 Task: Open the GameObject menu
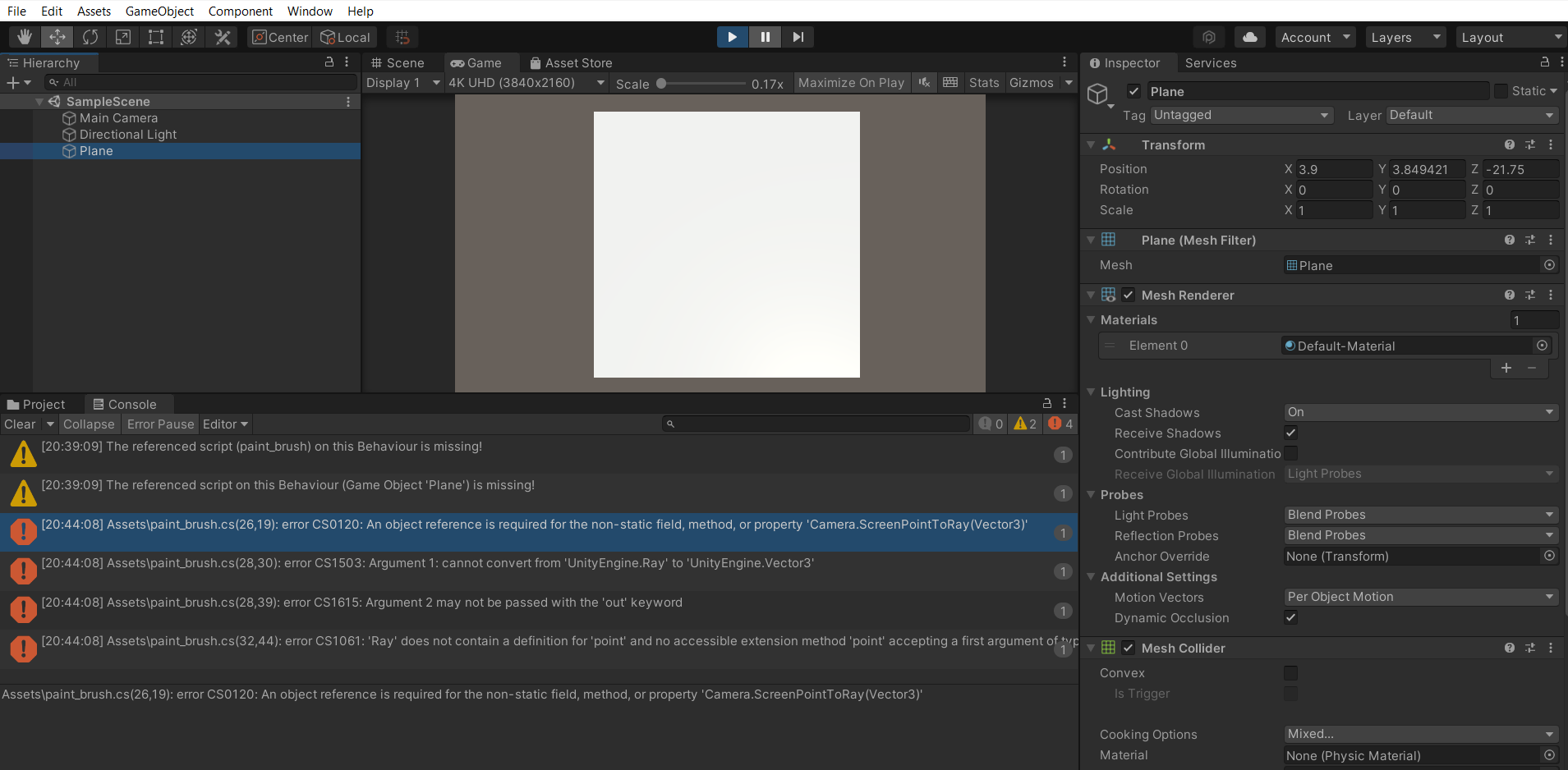pos(160,11)
